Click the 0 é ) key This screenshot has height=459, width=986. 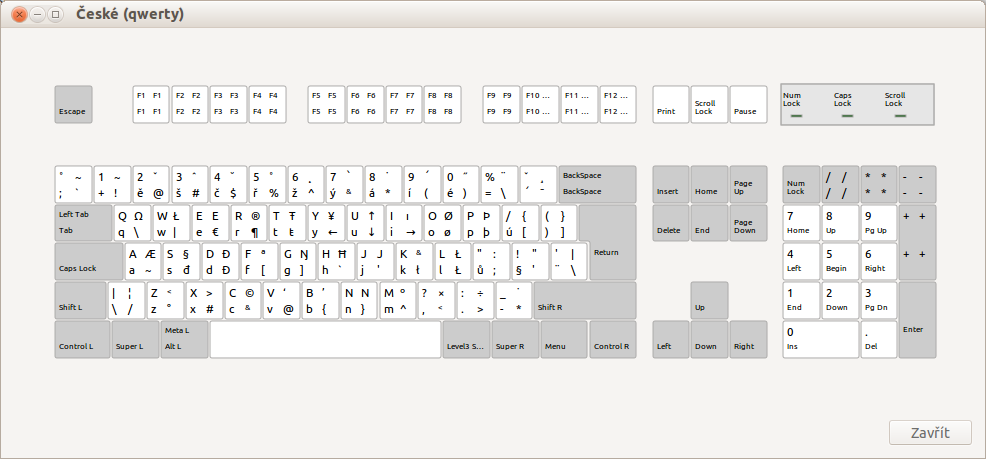tap(461, 184)
